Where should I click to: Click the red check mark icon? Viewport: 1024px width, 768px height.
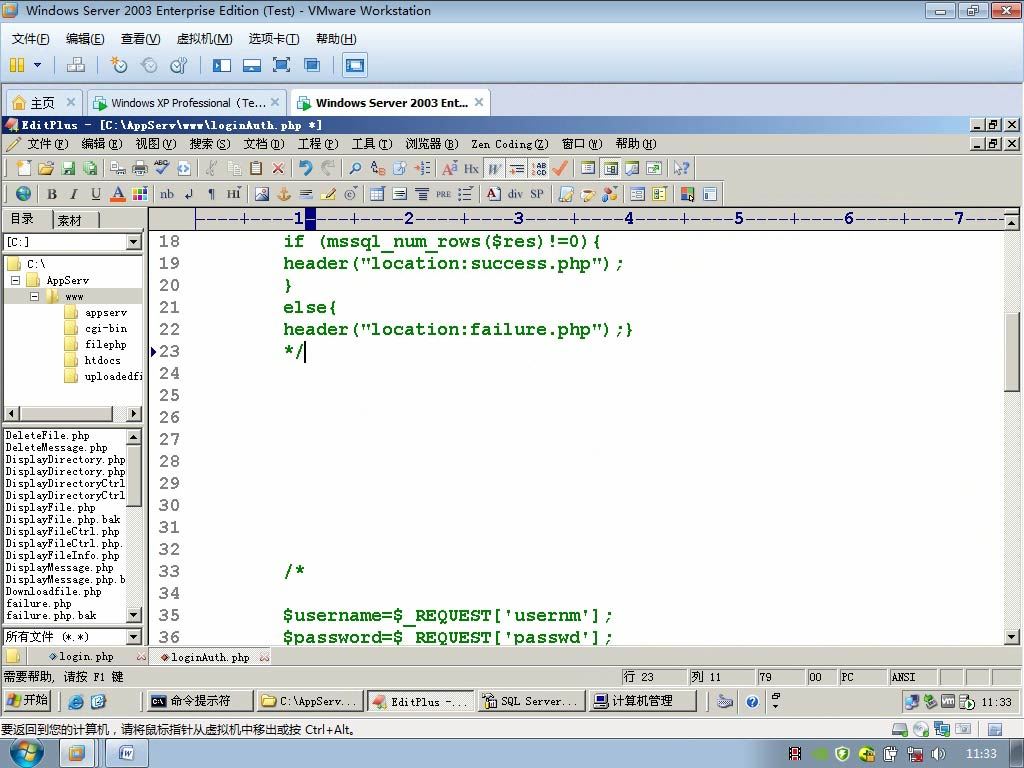pyautogui.click(x=560, y=168)
